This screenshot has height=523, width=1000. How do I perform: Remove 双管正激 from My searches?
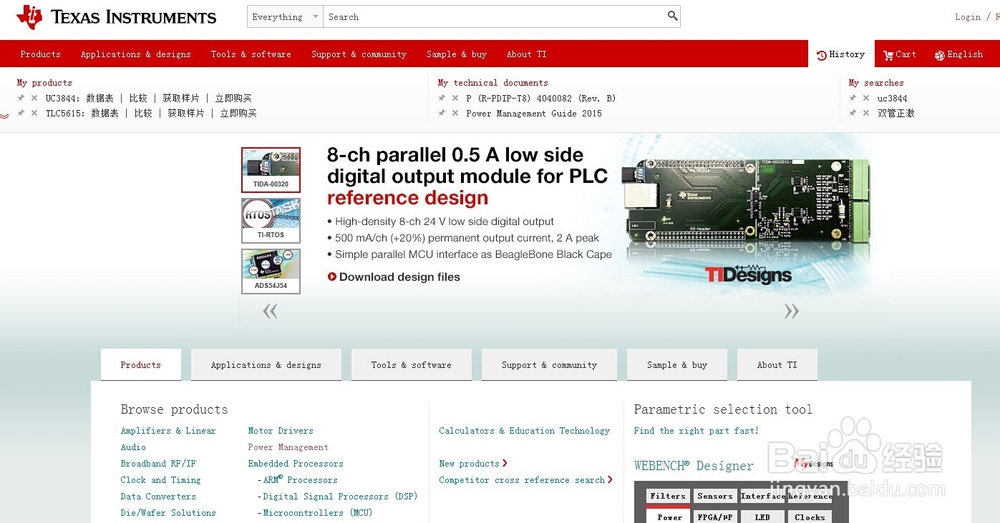[865, 113]
